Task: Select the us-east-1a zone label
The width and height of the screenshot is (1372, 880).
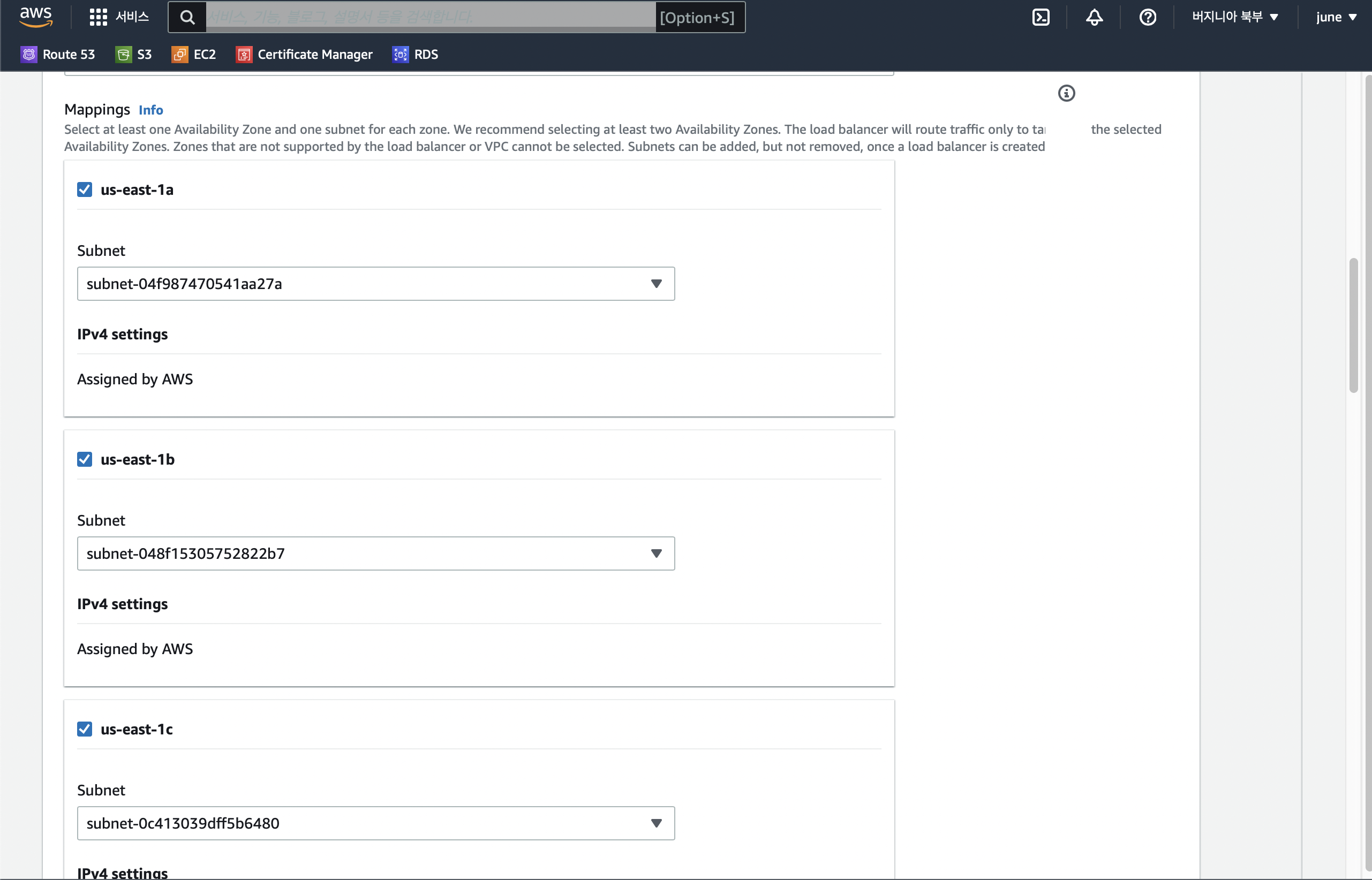Action: 137,189
